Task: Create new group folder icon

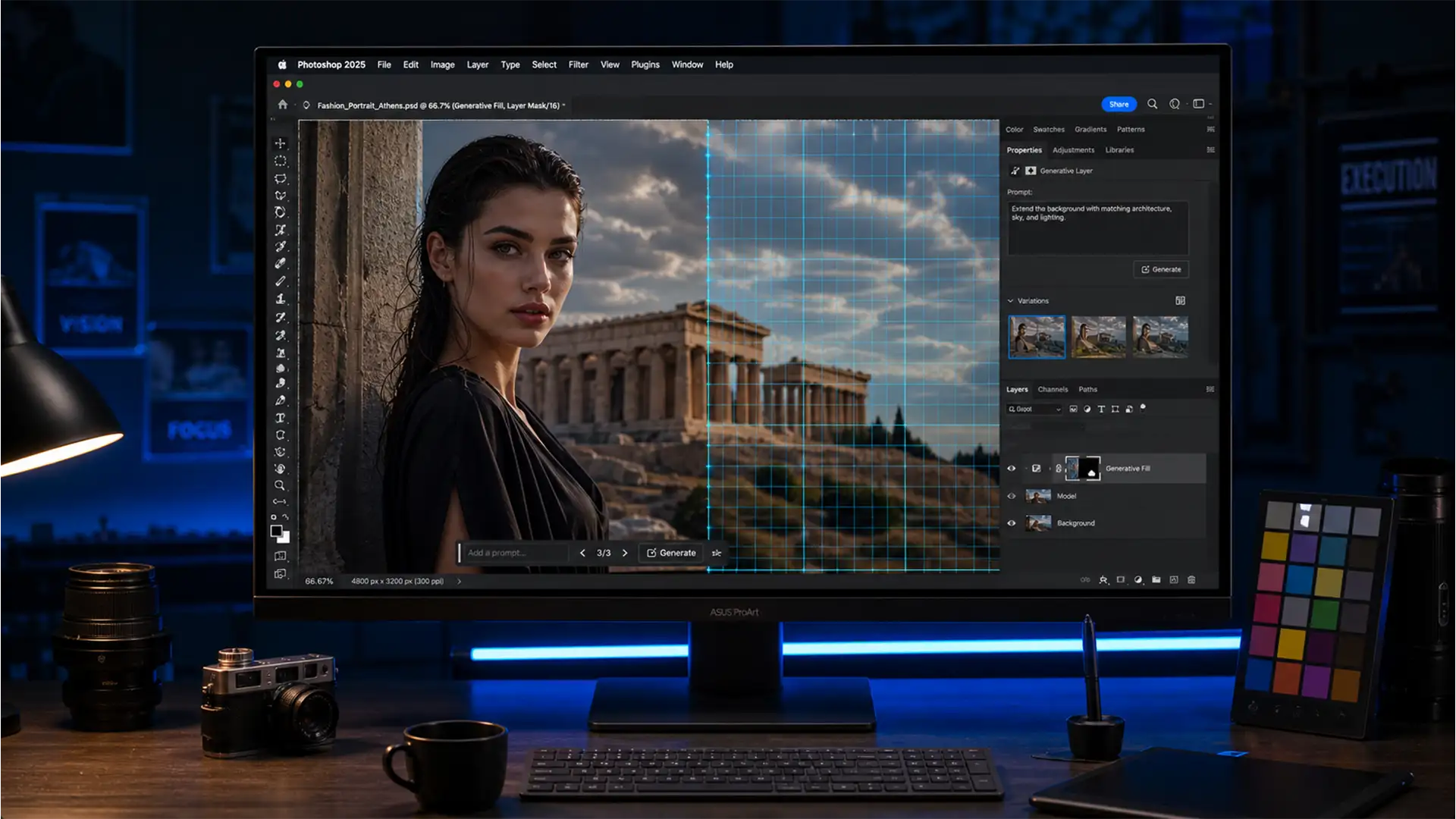Action: 1156,579
